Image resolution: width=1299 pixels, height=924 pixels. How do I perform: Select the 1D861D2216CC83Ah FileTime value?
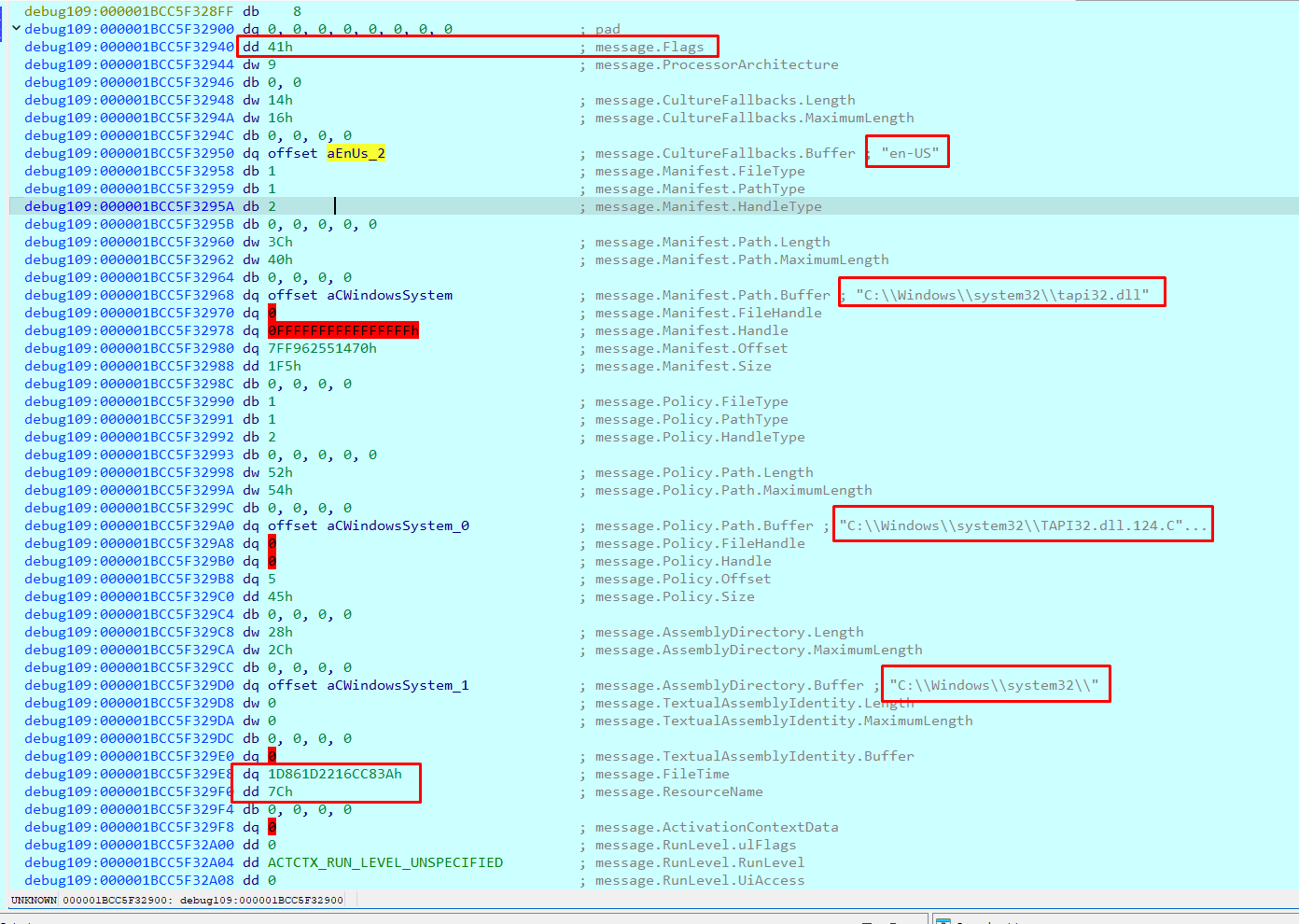click(334, 774)
